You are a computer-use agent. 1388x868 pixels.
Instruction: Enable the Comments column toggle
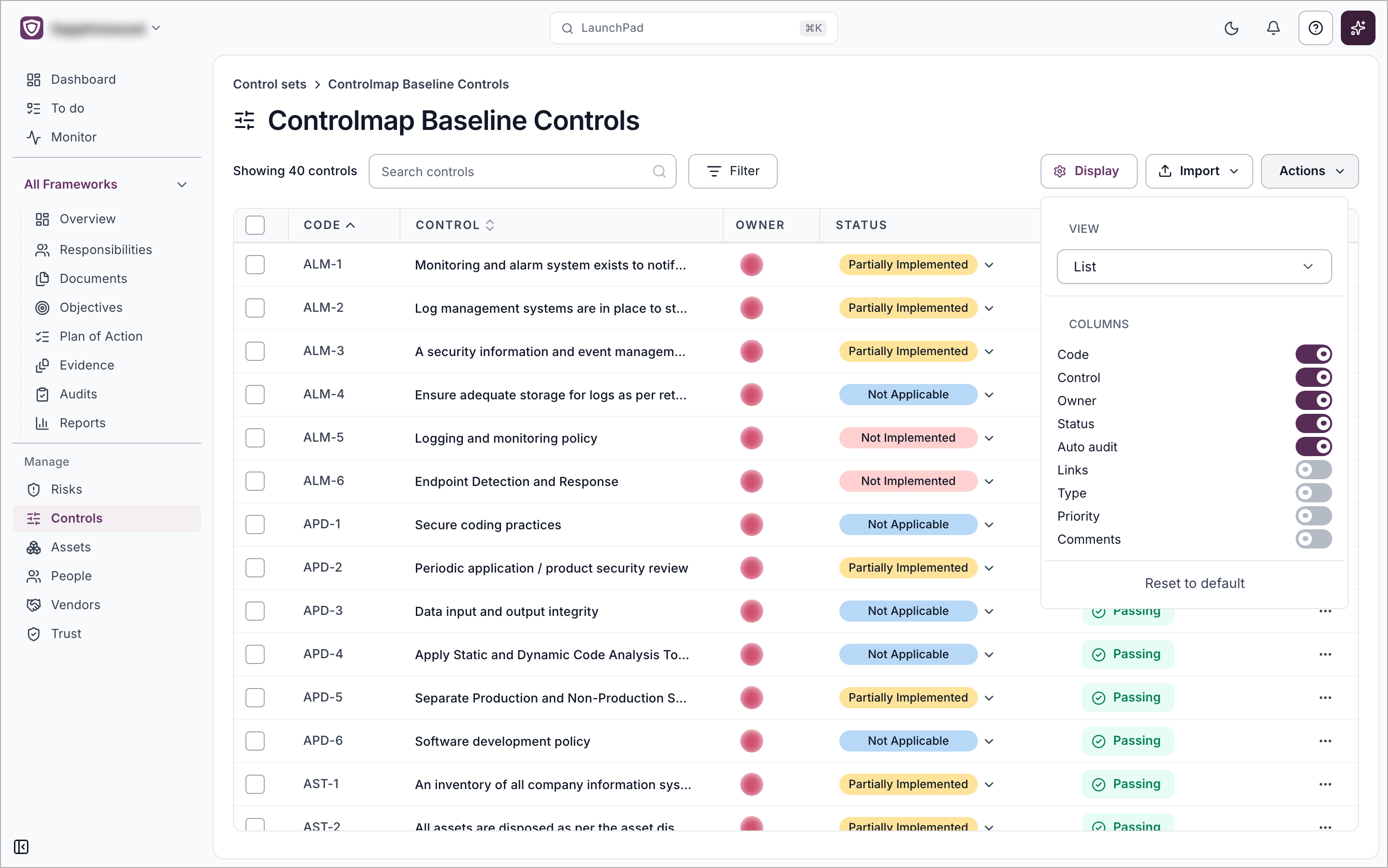(1313, 539)
